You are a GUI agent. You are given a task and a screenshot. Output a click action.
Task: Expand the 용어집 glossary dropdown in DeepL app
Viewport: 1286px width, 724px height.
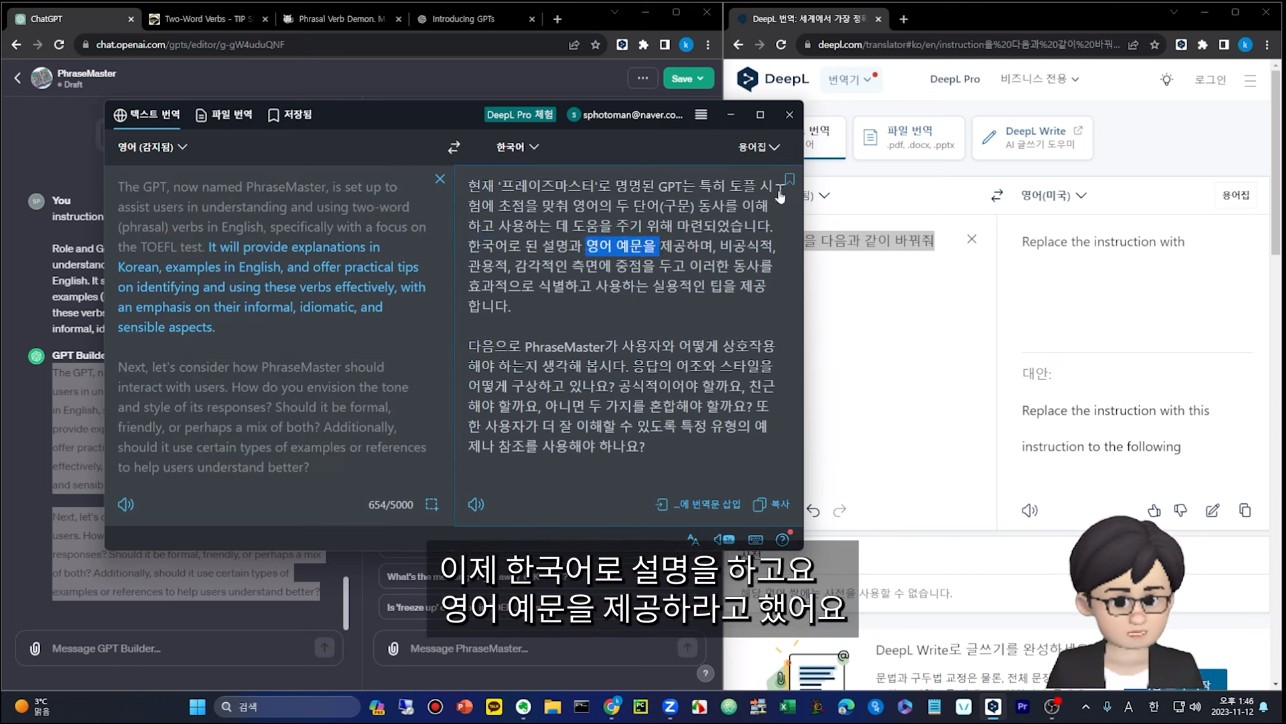(x=759, y=147)
